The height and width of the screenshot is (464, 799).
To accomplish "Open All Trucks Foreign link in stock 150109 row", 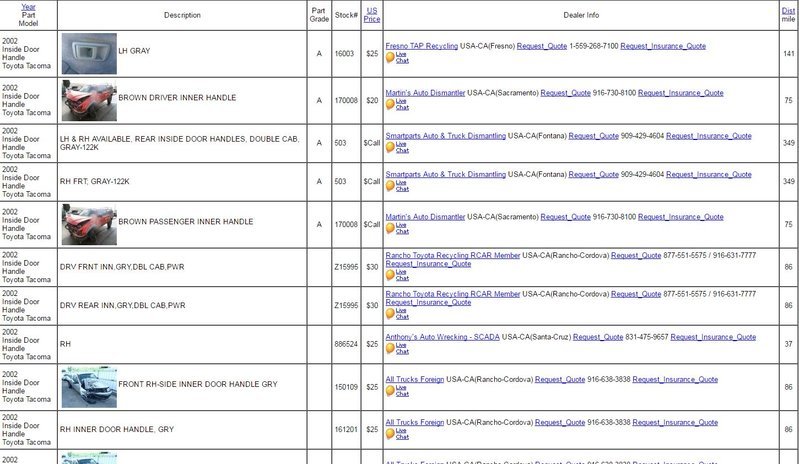I will coord(415,379).
